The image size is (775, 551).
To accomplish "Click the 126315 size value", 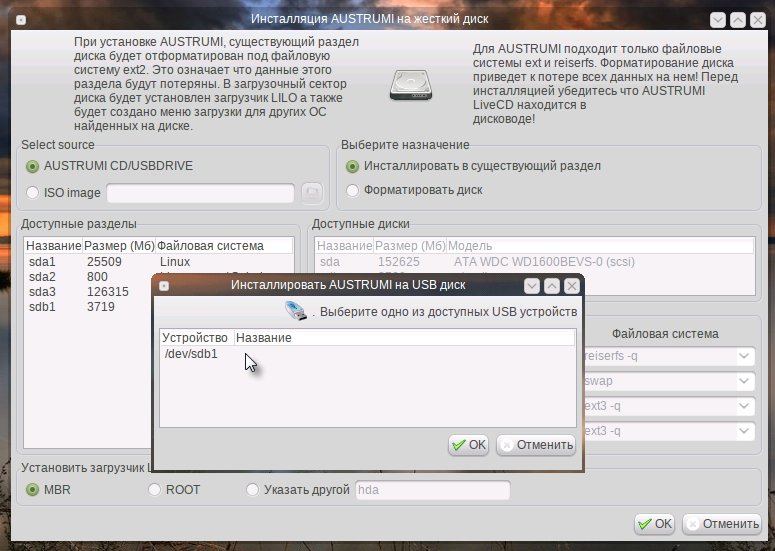I will tap(108, 292).
